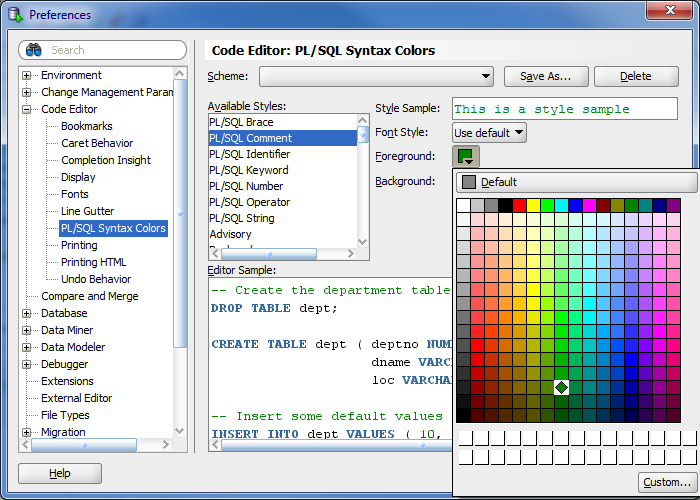The image size is (700, 500).
Task: Click the selected green diamond swatch
Action: pos(561,387)
